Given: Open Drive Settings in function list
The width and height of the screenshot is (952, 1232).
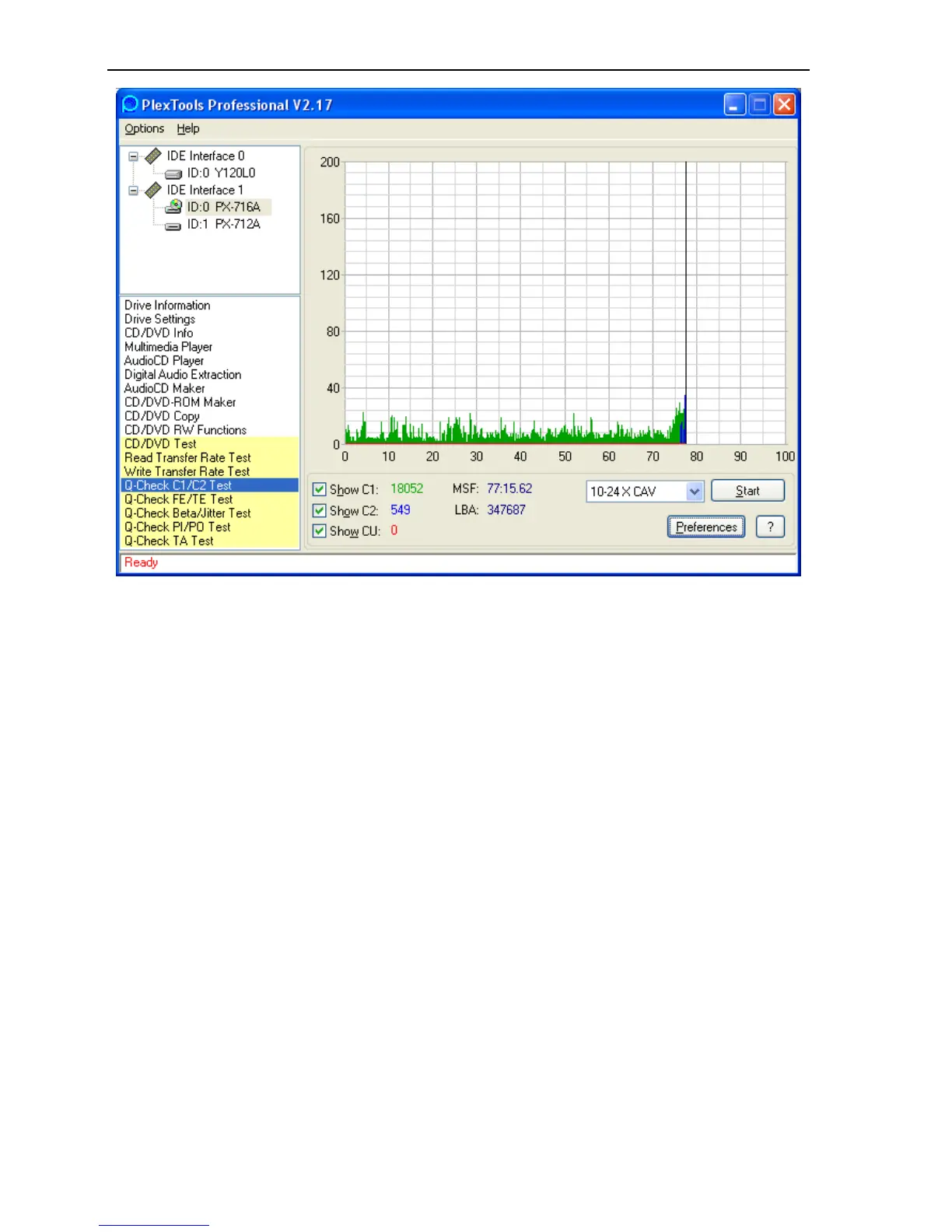Looking at the screenshot, I should pos(159,319).
